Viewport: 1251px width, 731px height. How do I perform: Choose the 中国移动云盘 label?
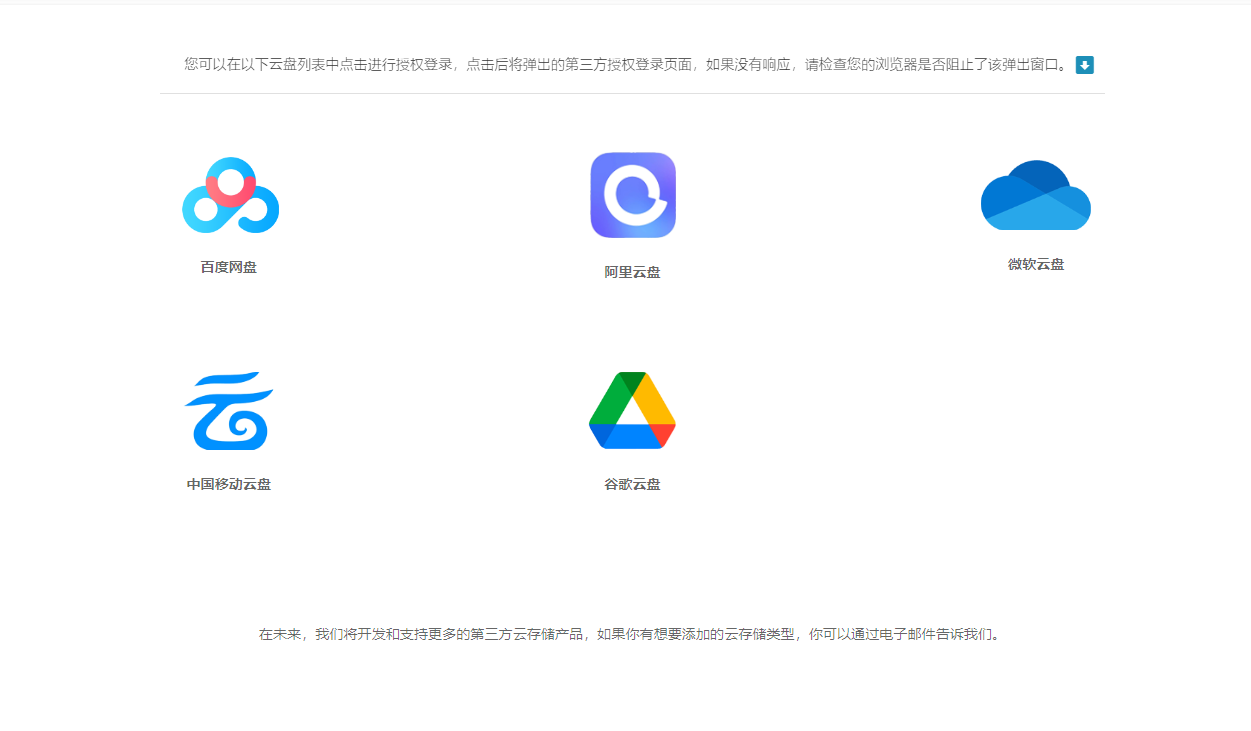coord(229,484)
